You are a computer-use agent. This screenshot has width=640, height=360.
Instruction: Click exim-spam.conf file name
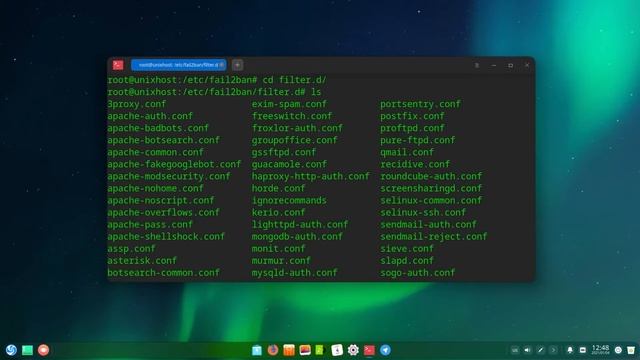289,104
